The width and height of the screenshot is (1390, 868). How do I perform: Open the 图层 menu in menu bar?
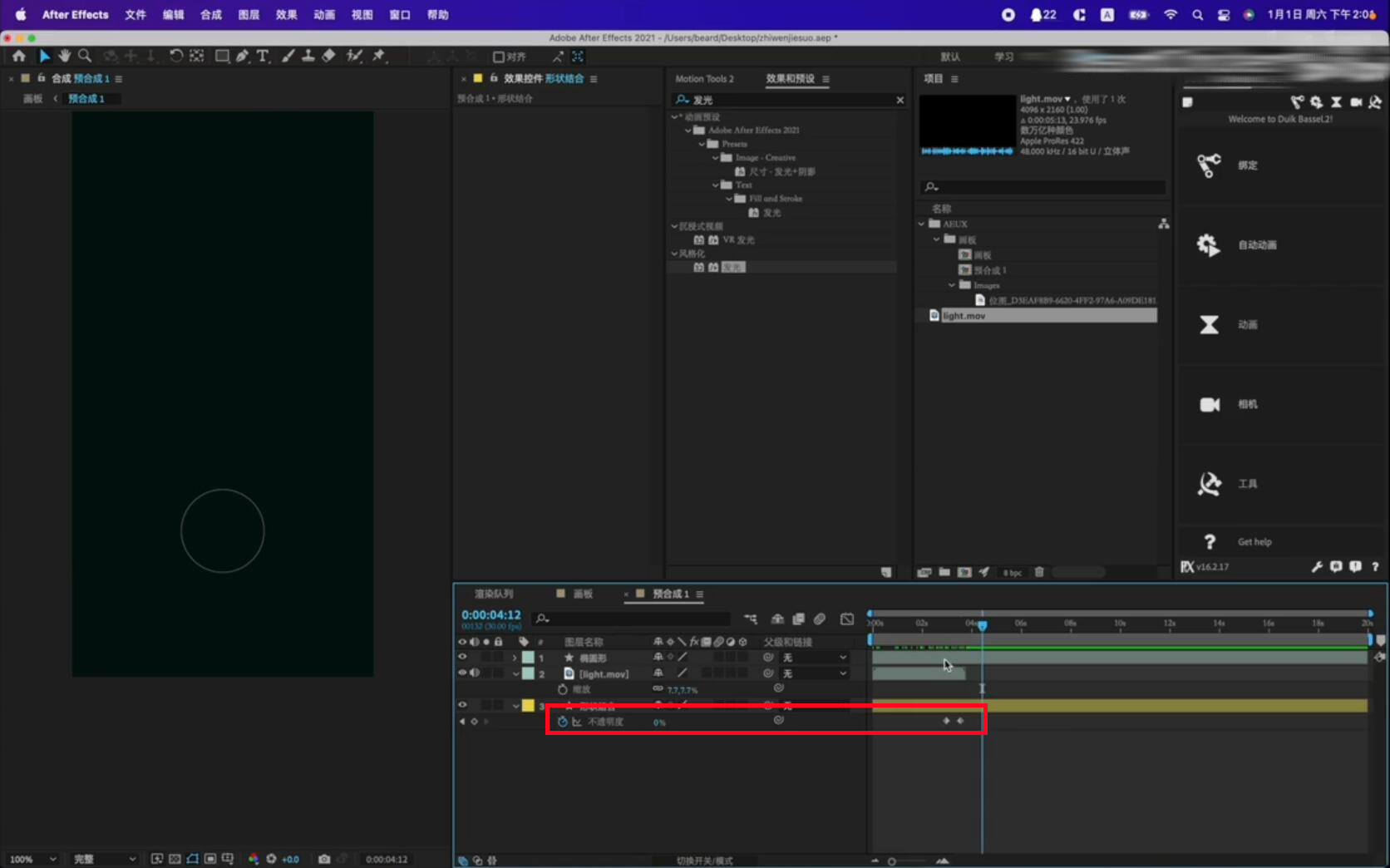pyautogui.click(x=249, y=15)
